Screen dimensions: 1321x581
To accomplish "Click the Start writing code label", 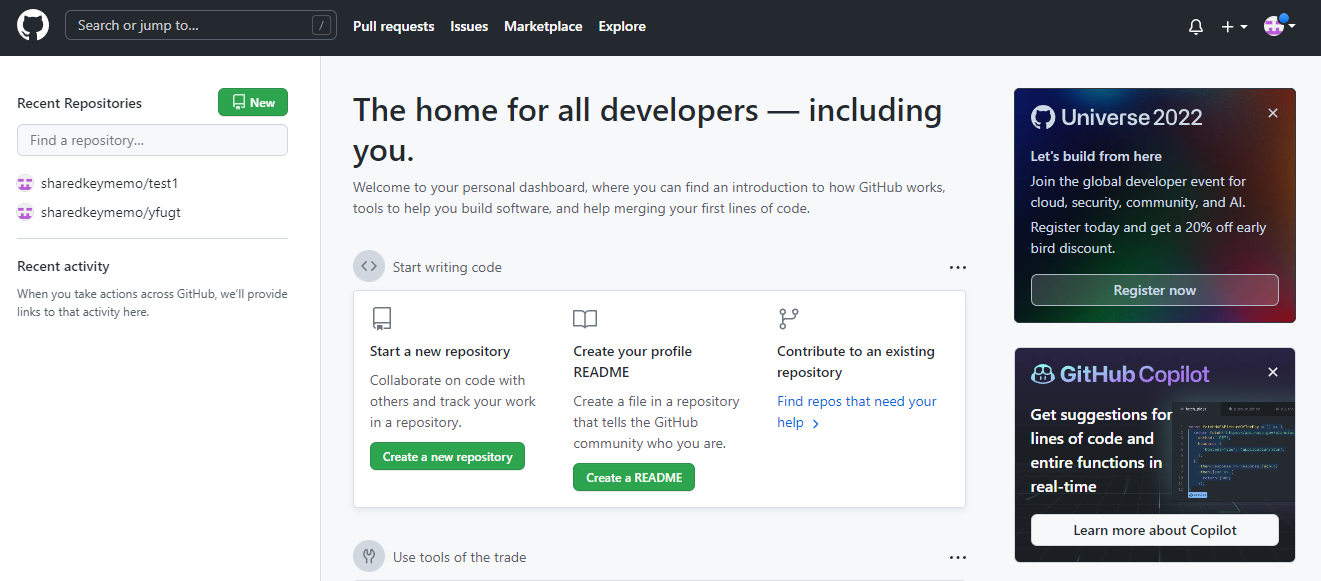I will (447, 267).
